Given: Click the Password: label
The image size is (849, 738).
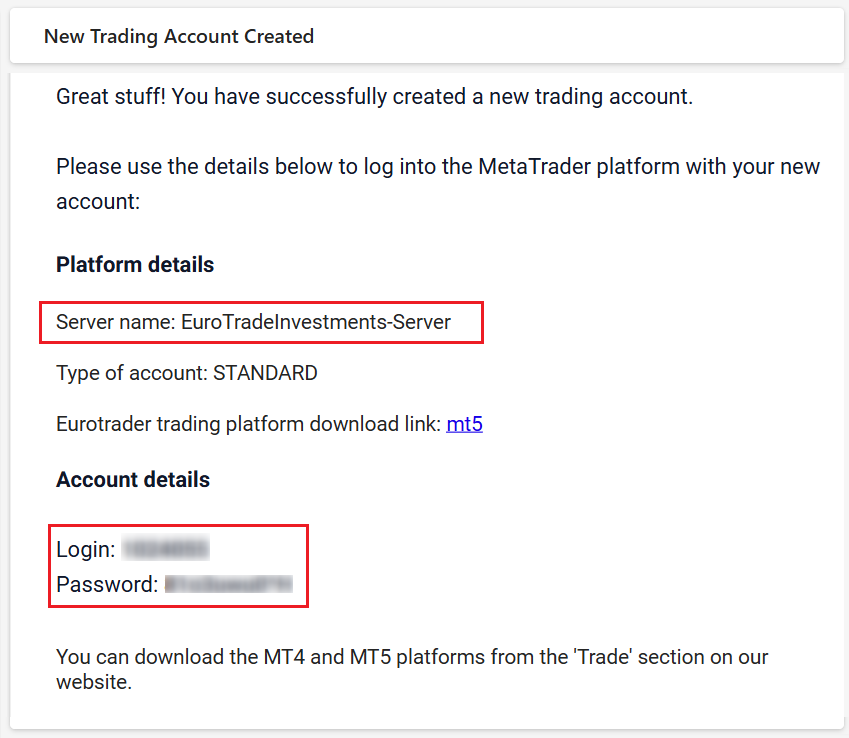Looking at the screenshot, I should (x=107, y=584).
